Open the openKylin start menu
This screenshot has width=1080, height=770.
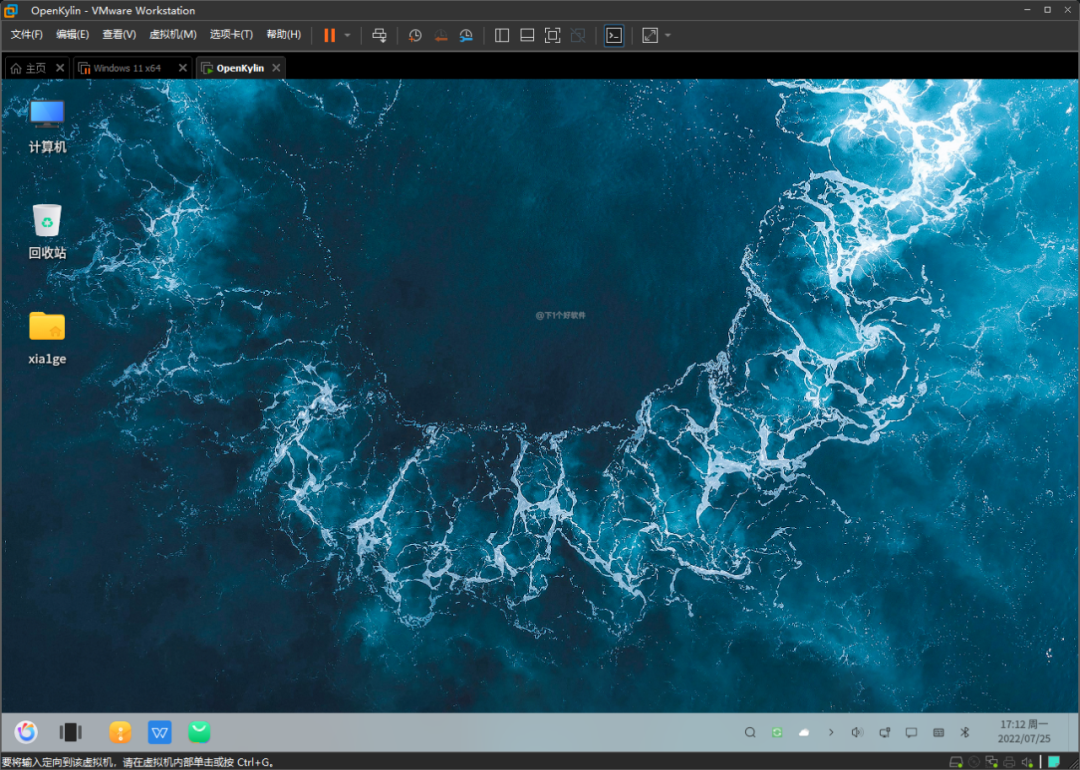coord(26,732)
